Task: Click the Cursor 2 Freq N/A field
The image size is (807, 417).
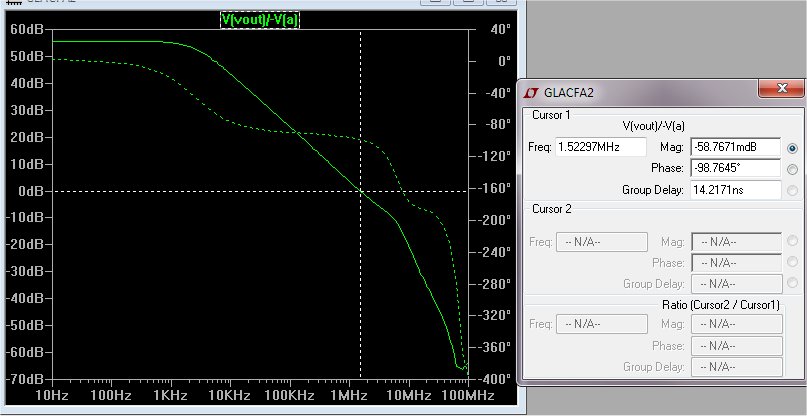Action: pyautogui.click(x=601, y=242)
